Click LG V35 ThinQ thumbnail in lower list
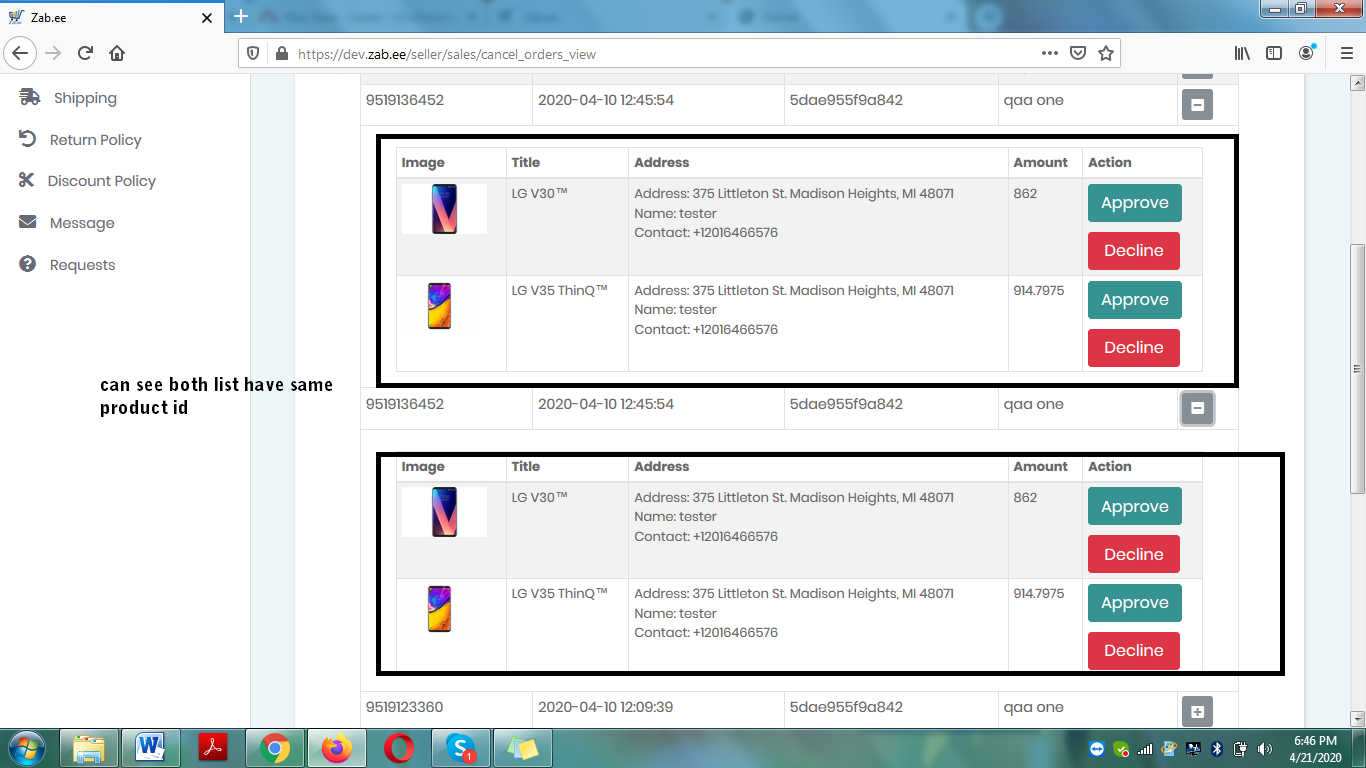This screenshot has width=1366, height=768. (x=439, y=609)
